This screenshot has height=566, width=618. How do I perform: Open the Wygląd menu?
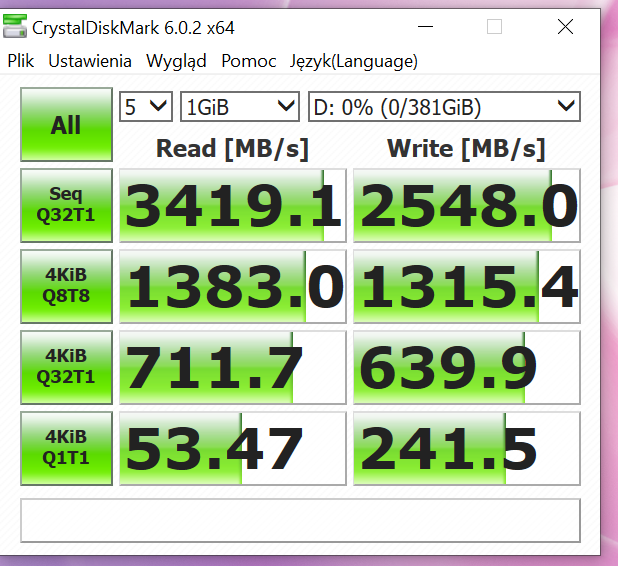[x=176, y=61]
